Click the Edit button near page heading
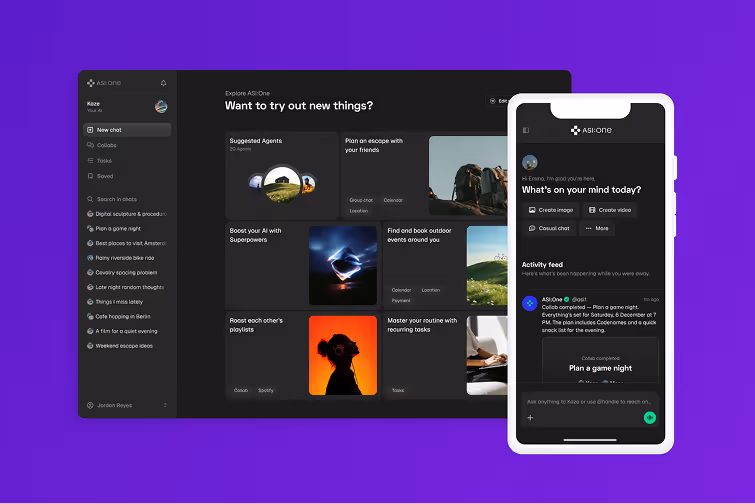 click(497, 101)
